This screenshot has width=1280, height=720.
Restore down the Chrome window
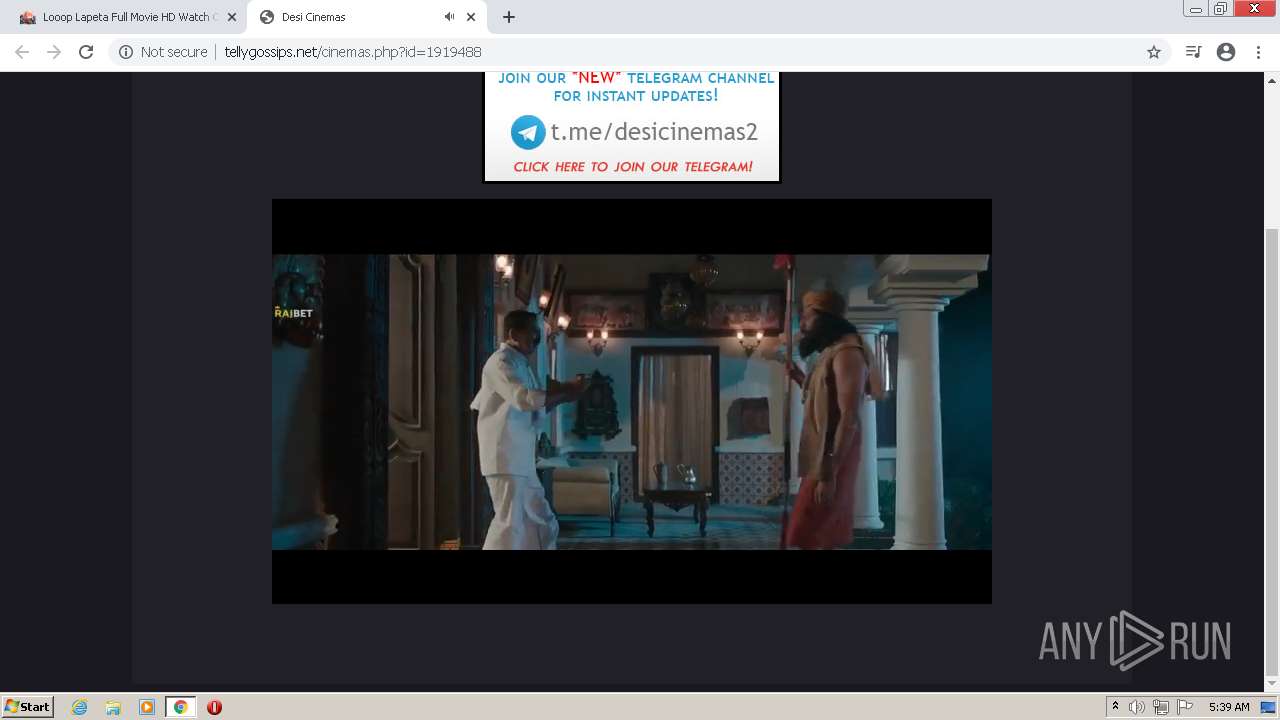coord(1221,9)
